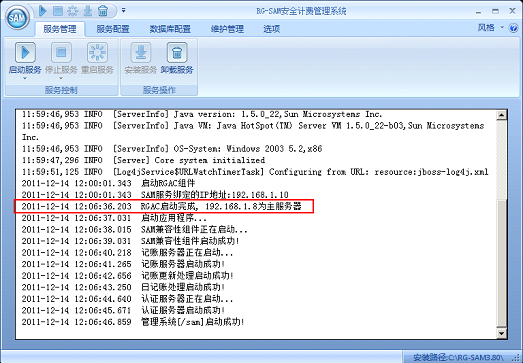Screen dimensions: 523x363
Task: Click the 安装服务 ribbon button icon
Action: pyautogui.click(x=141, y=52)
